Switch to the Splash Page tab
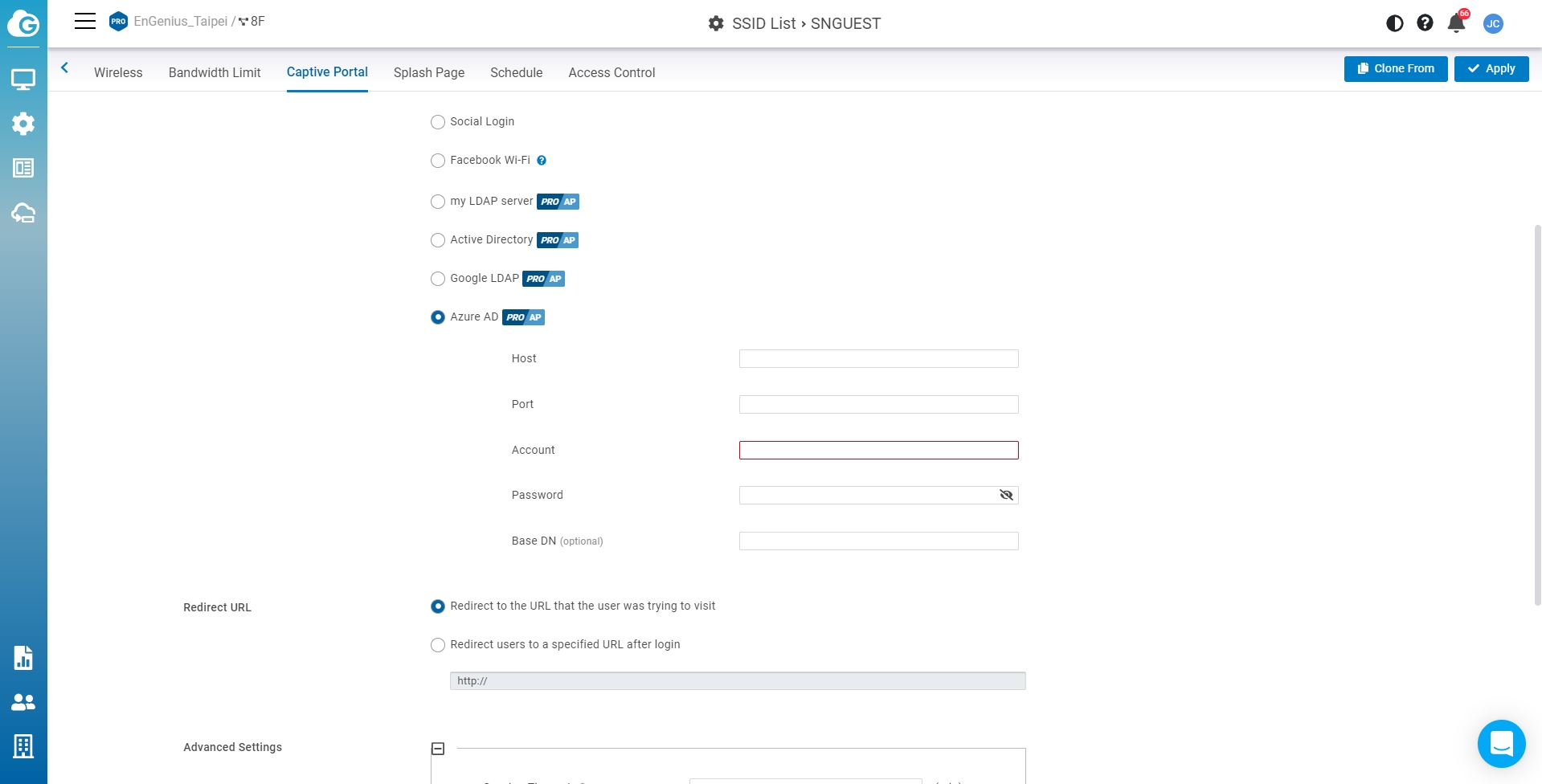The height and width of the screenshot is (784, 1542). click(x=429, y=72)
